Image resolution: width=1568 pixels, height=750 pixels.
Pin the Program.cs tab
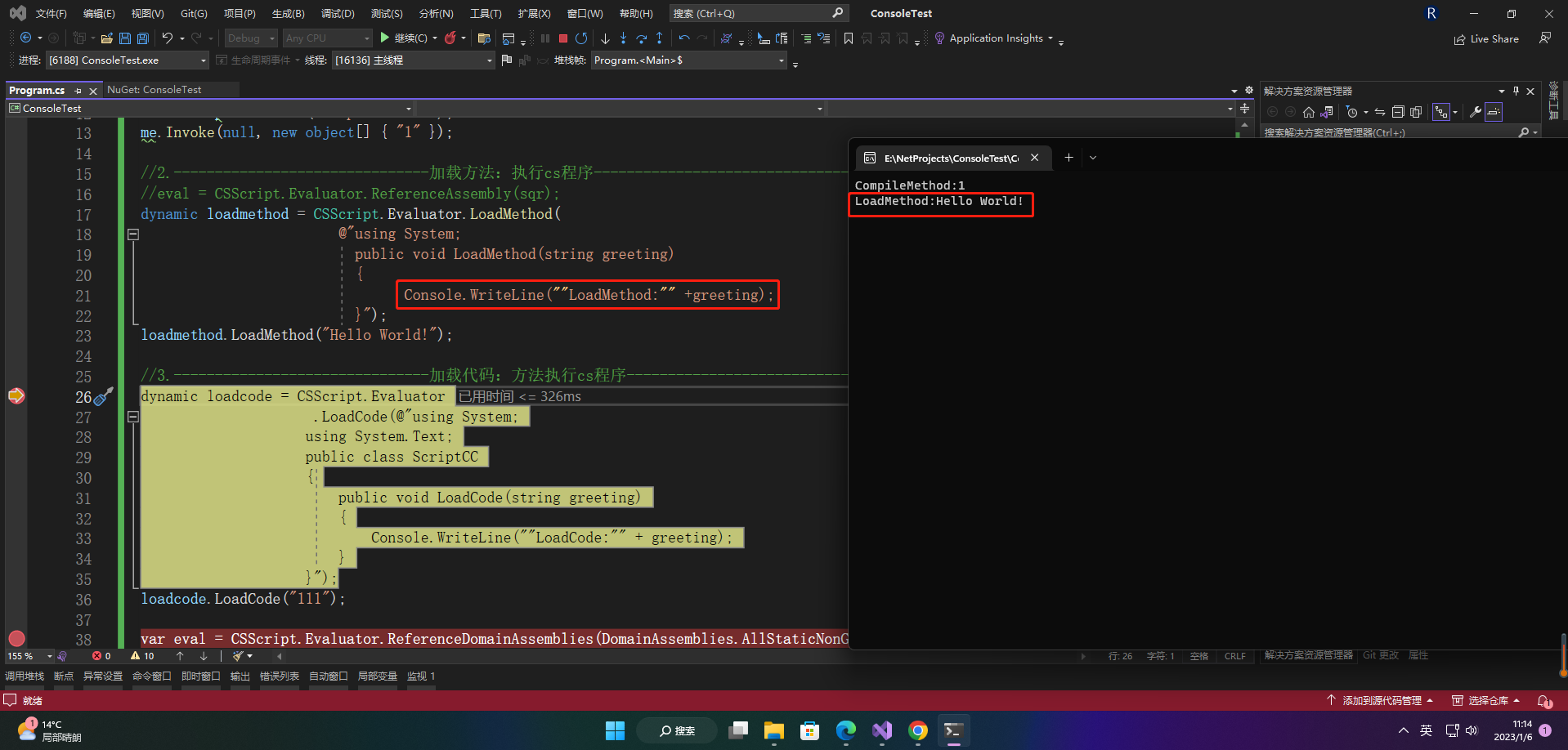click(x=78, y=91)
